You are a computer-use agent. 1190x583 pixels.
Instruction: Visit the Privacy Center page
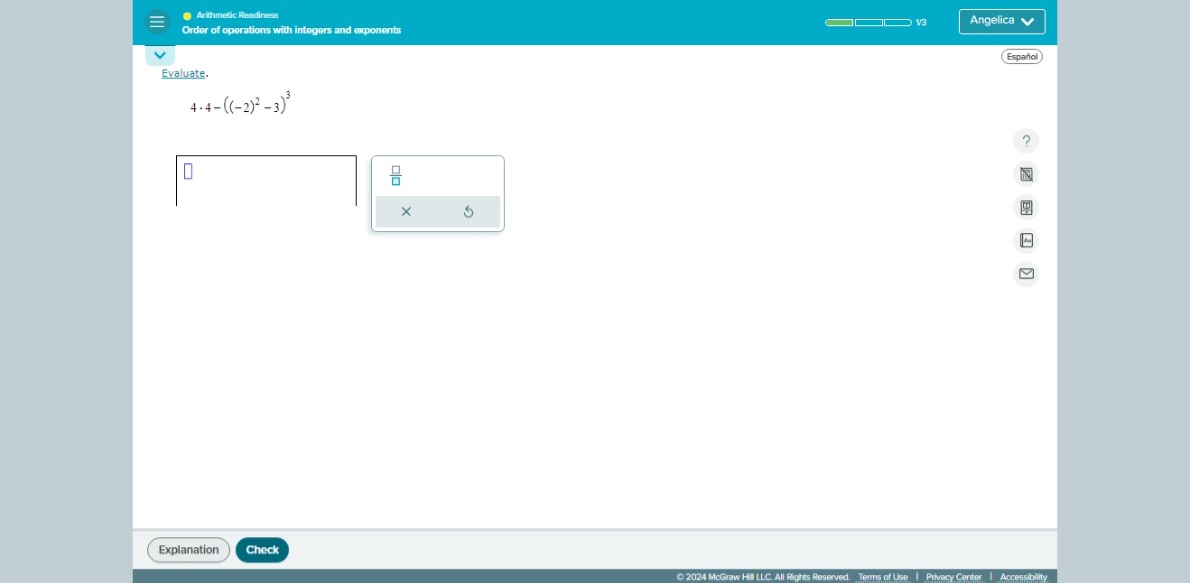pos(952,576)
